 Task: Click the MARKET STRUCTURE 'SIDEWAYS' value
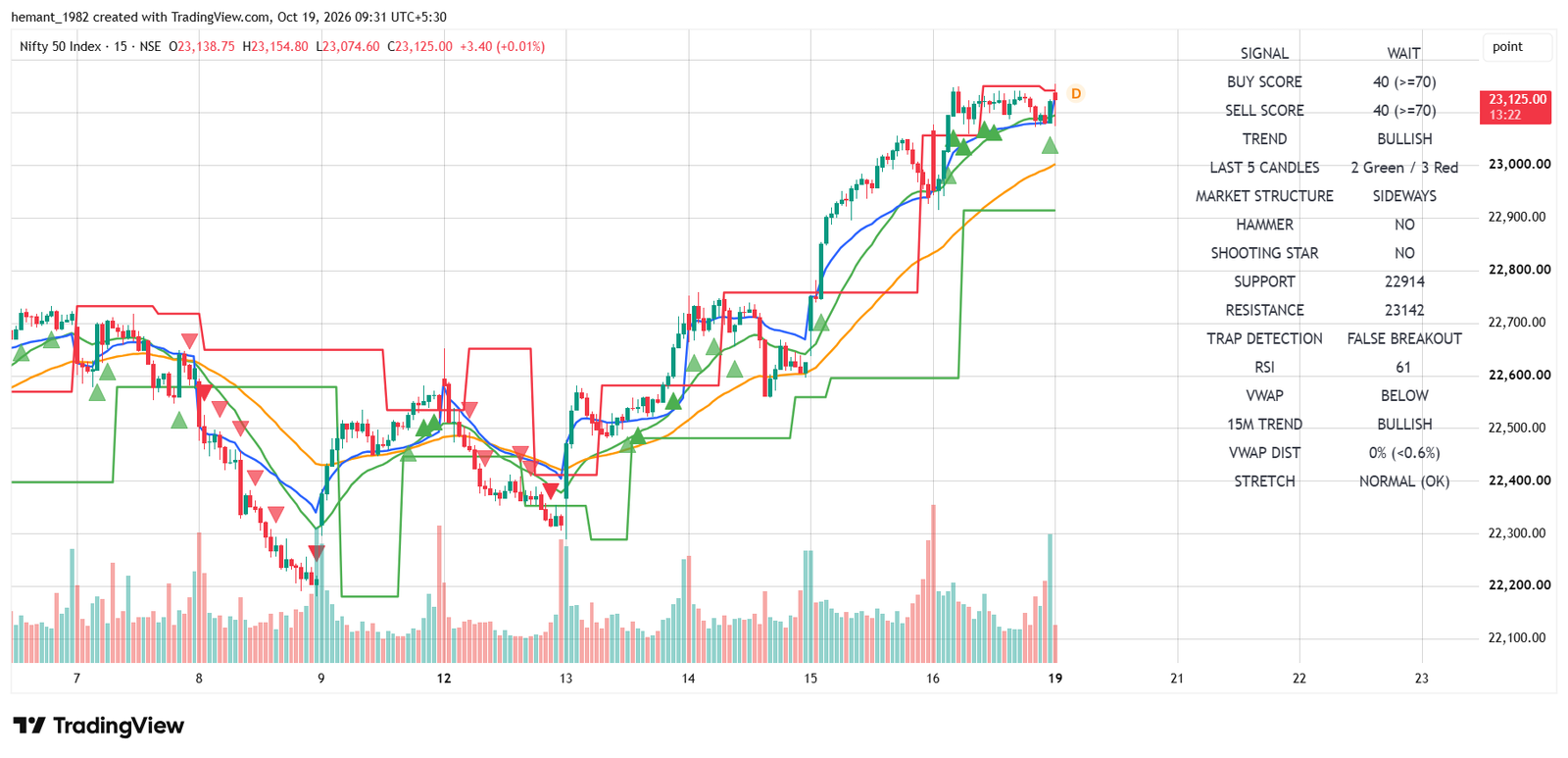coord(1403,197)
